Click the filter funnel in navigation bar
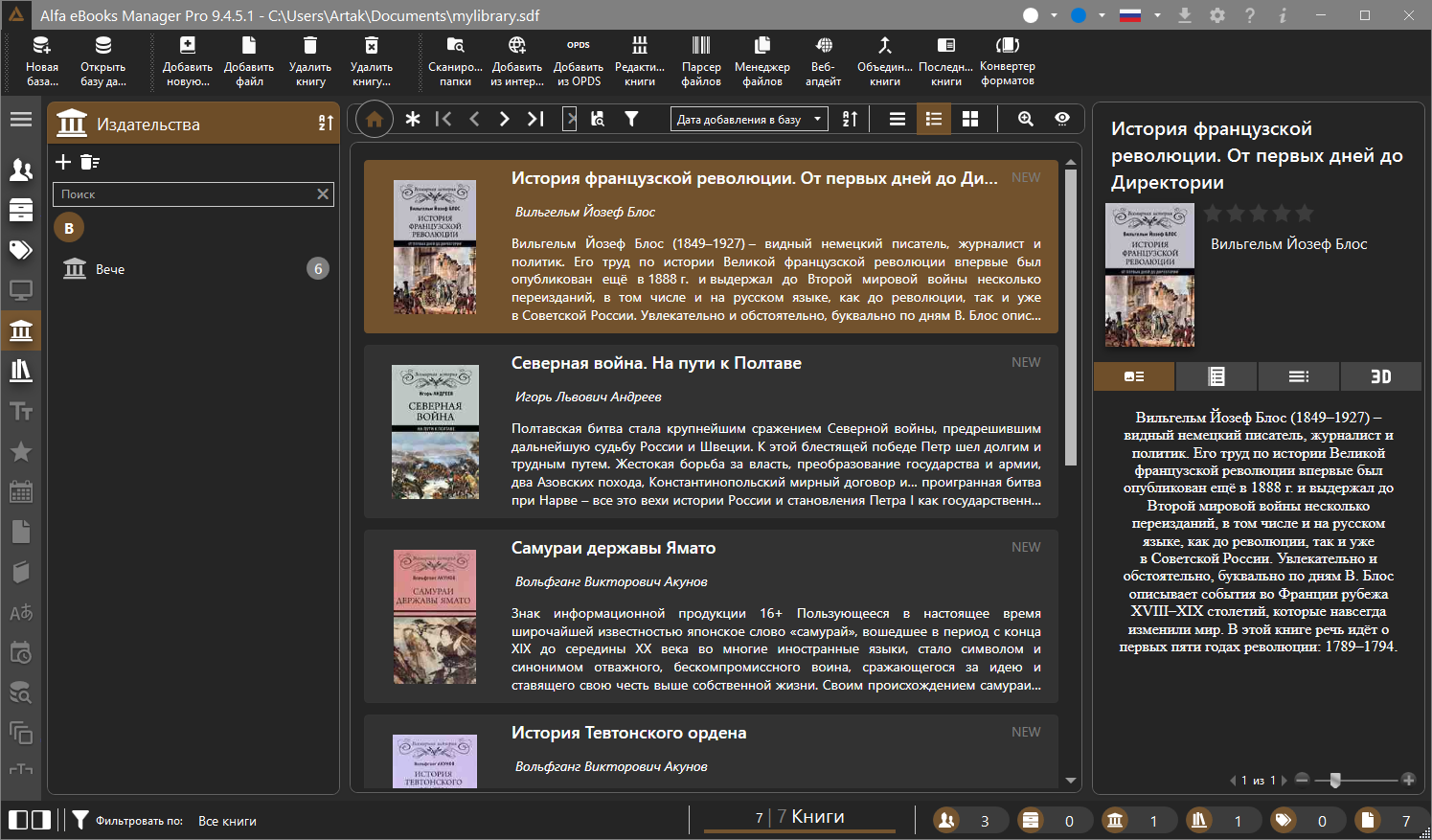This screenshot has height=840, width=1432. click(631, 120)
